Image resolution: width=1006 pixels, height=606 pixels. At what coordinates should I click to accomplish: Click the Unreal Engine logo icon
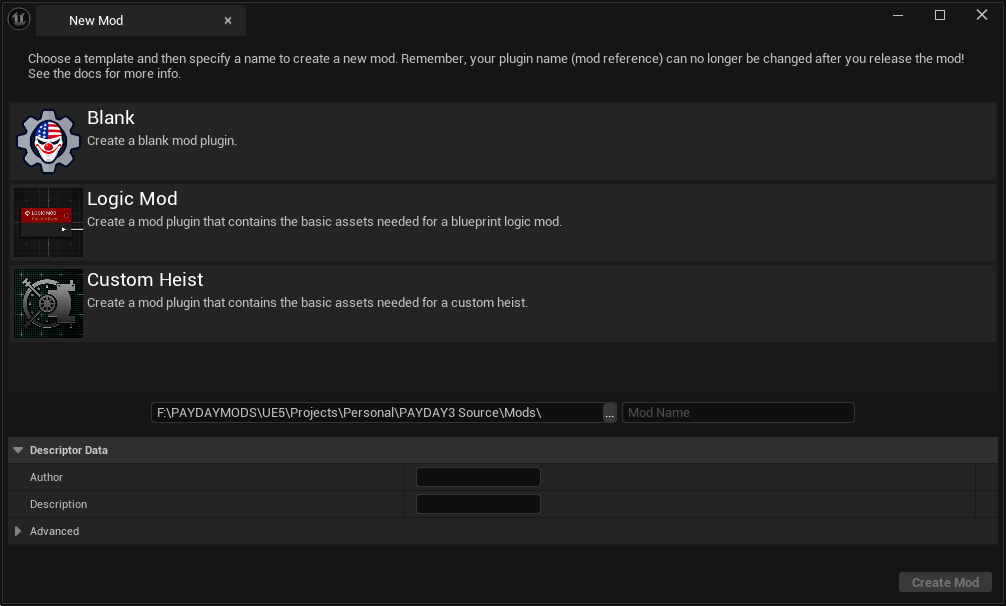pyautogui.click(x=19, y=19)
